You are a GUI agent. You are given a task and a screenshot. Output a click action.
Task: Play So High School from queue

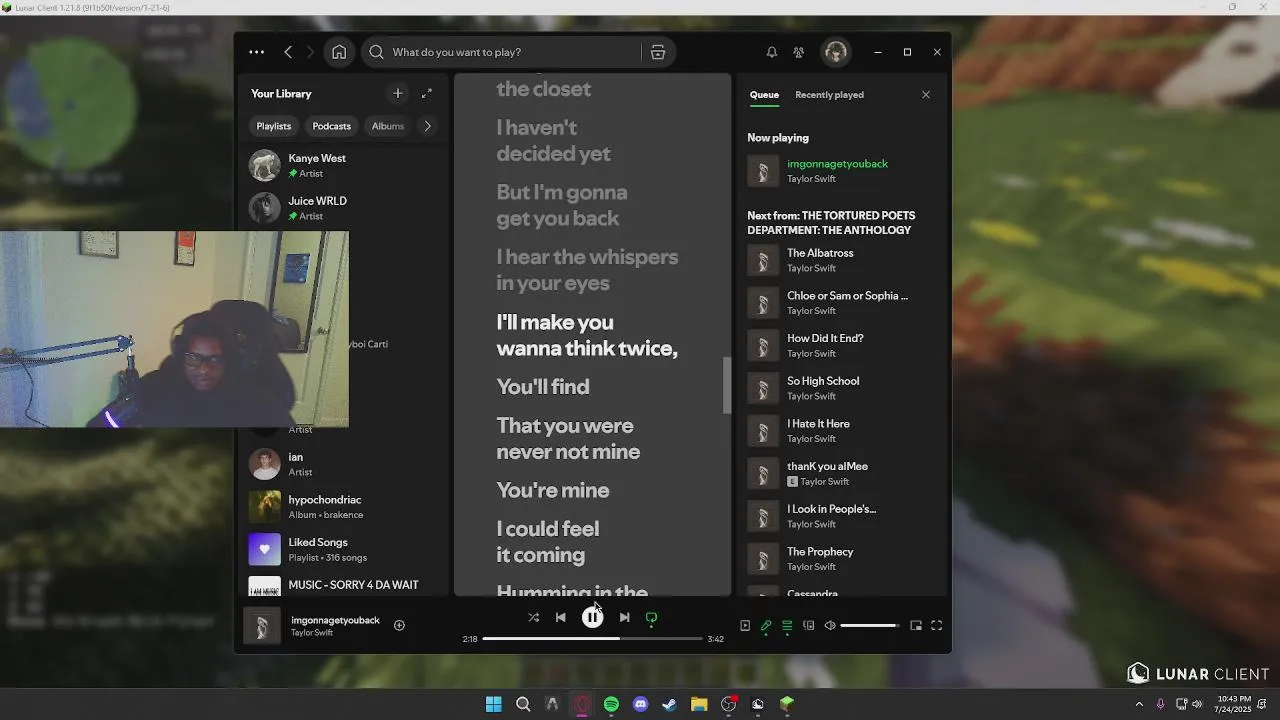[x=843, y=388]
